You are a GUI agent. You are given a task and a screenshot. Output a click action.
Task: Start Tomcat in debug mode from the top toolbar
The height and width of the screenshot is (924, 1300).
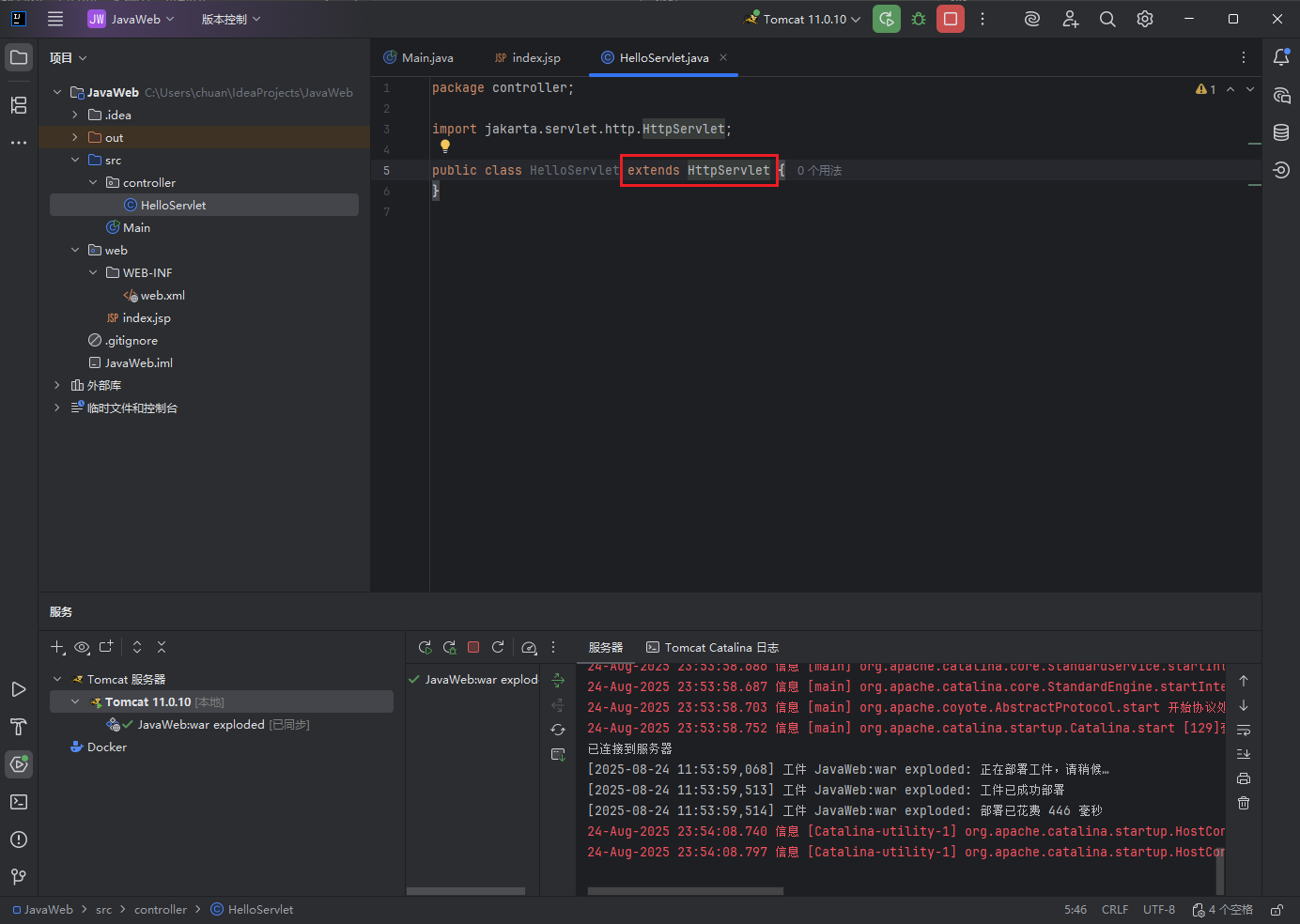tap(919, 19)
